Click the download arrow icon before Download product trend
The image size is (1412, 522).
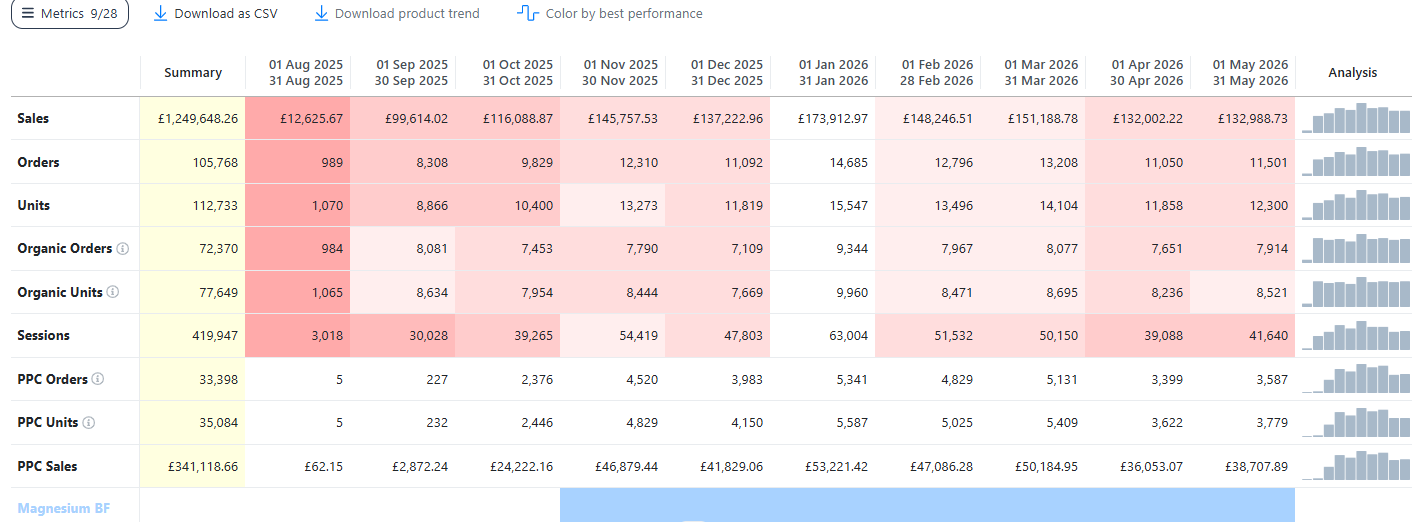[321, 14]
